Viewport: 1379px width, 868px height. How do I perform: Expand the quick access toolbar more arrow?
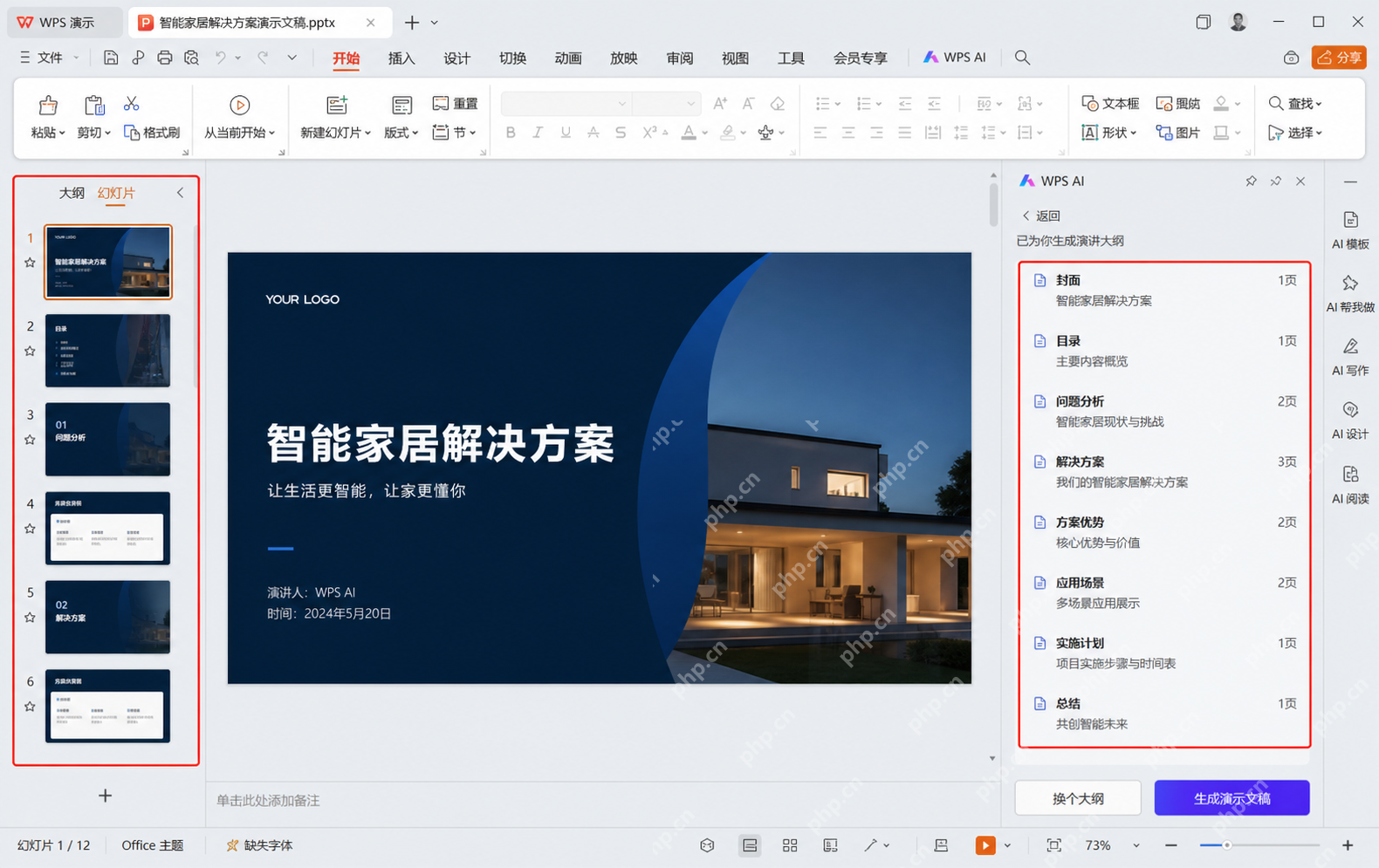click(292, 58)
